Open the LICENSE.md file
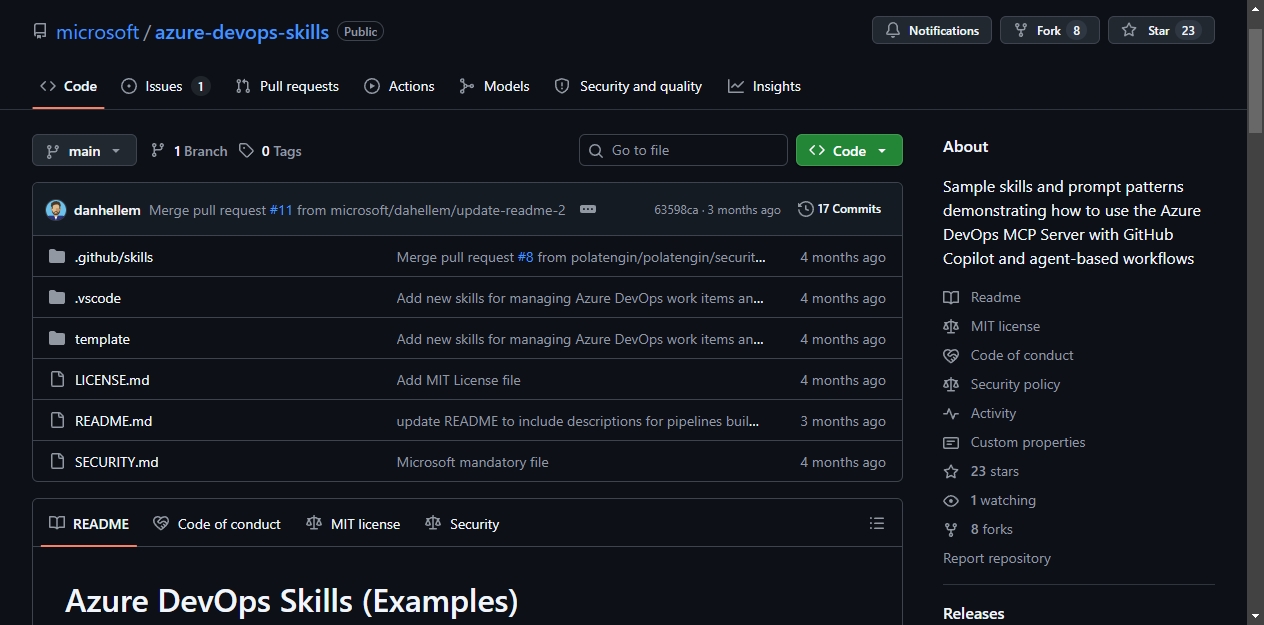1264x625 pixels. click(x=112, y=380)
